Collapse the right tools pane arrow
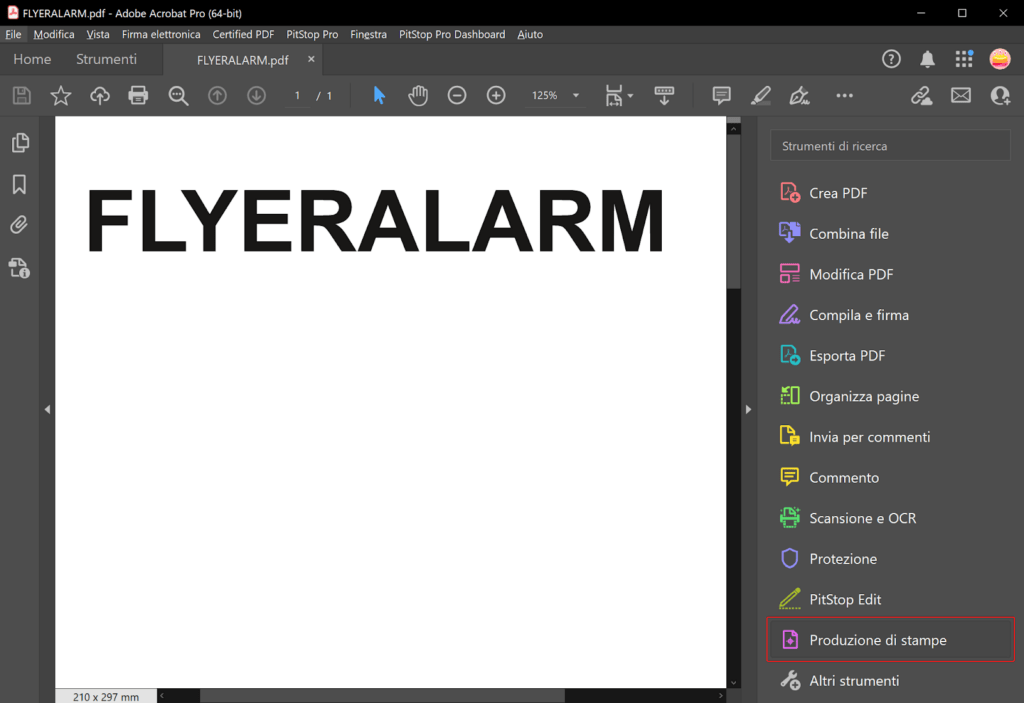Screen dimensions: 1024x703 coord(748,409)
